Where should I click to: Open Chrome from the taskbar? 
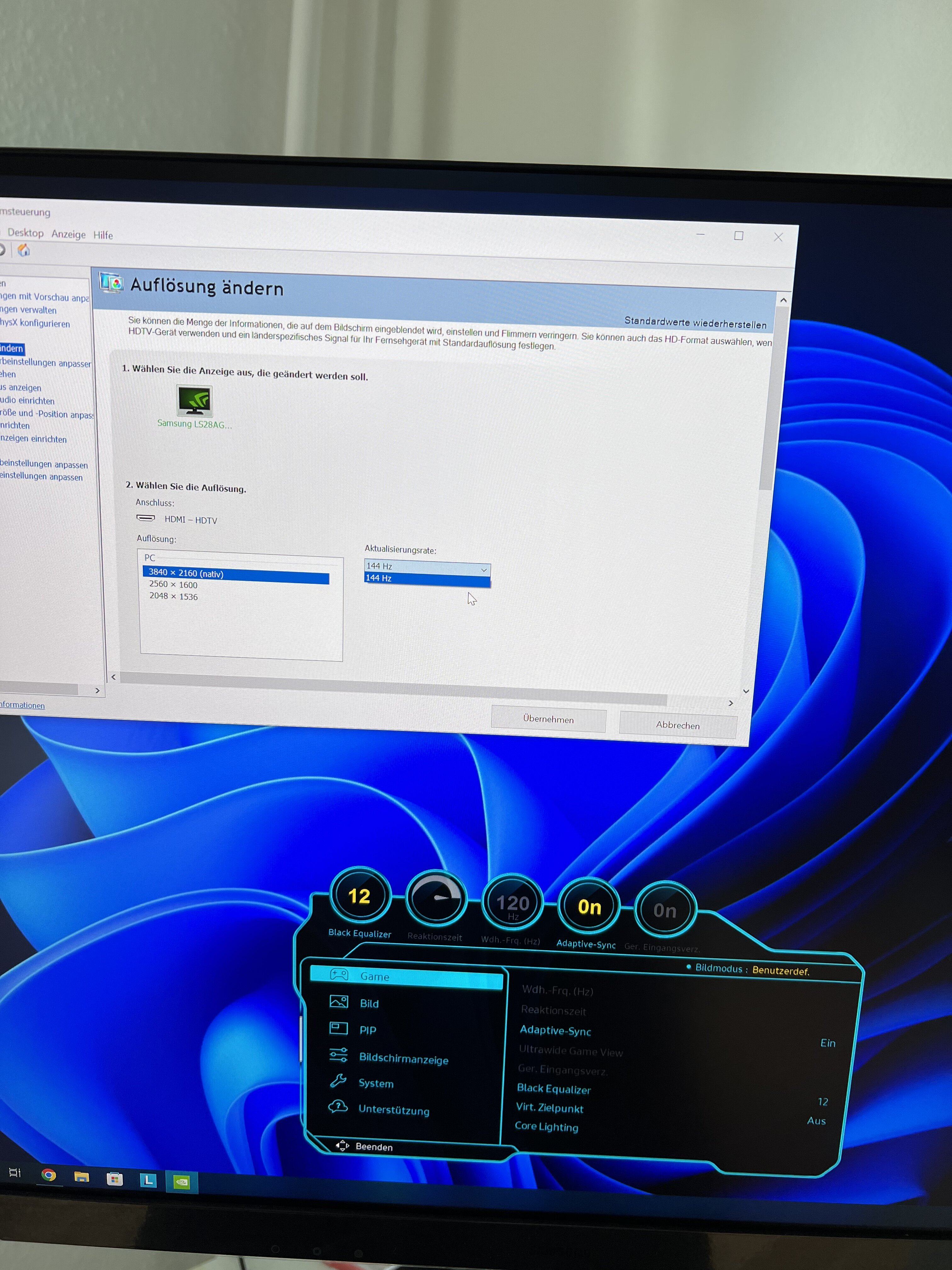click(49, 1175)
